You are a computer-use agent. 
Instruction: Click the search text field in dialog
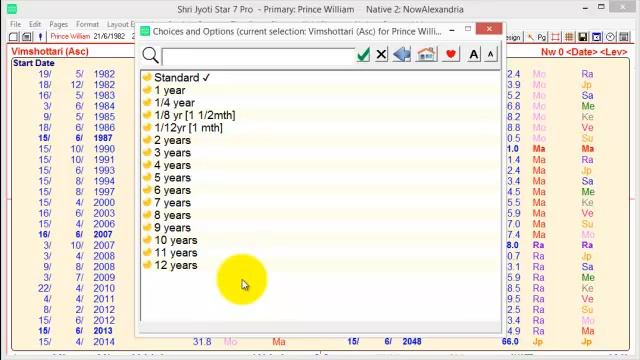pyautogui.click(x=258, y=56)
